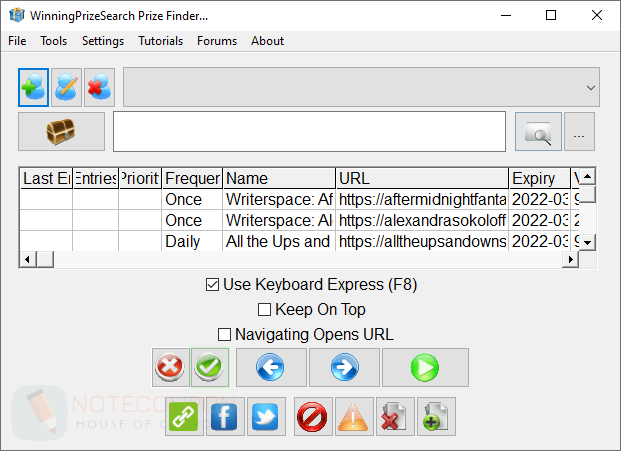Enable Keep On Top checkbox
621x451 pixels.
click(264, 310)
